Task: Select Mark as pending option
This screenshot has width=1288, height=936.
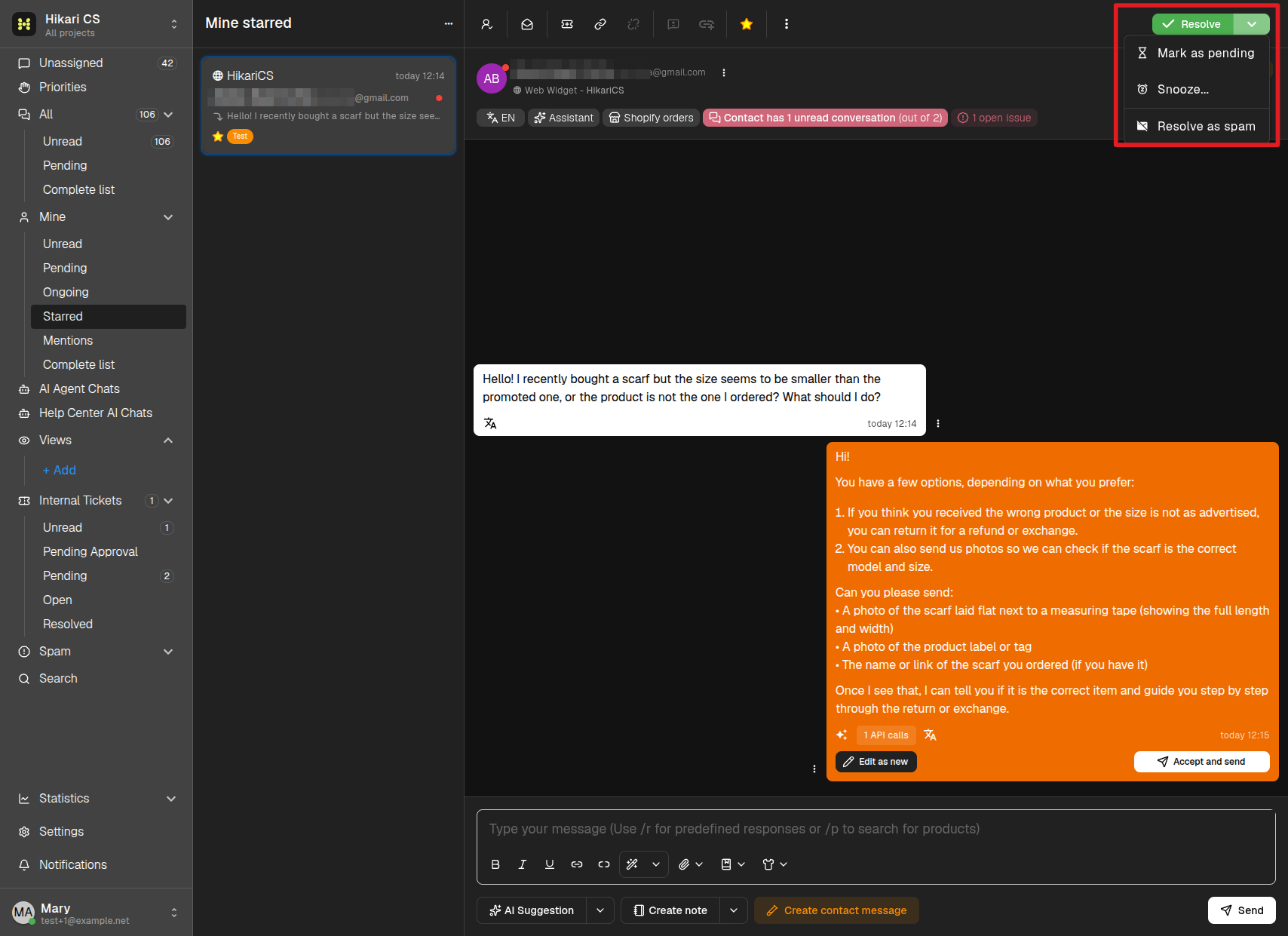Action: click(x=1196, y=53)
